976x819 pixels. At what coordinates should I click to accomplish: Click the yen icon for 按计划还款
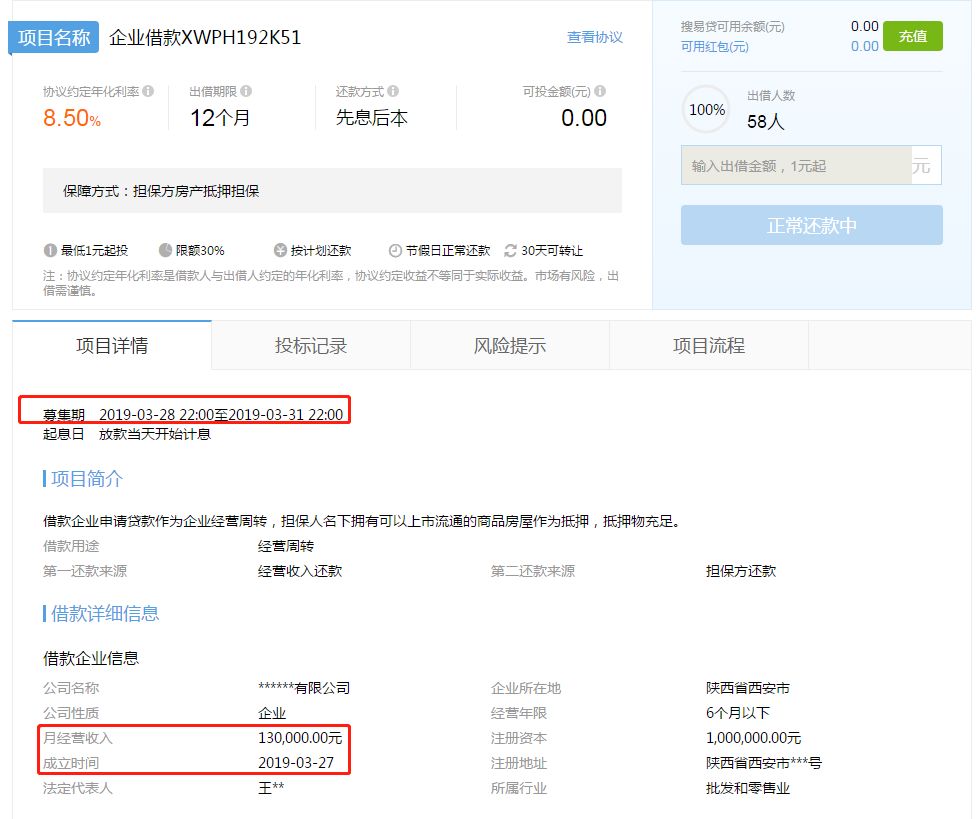[x=280, y=250]
